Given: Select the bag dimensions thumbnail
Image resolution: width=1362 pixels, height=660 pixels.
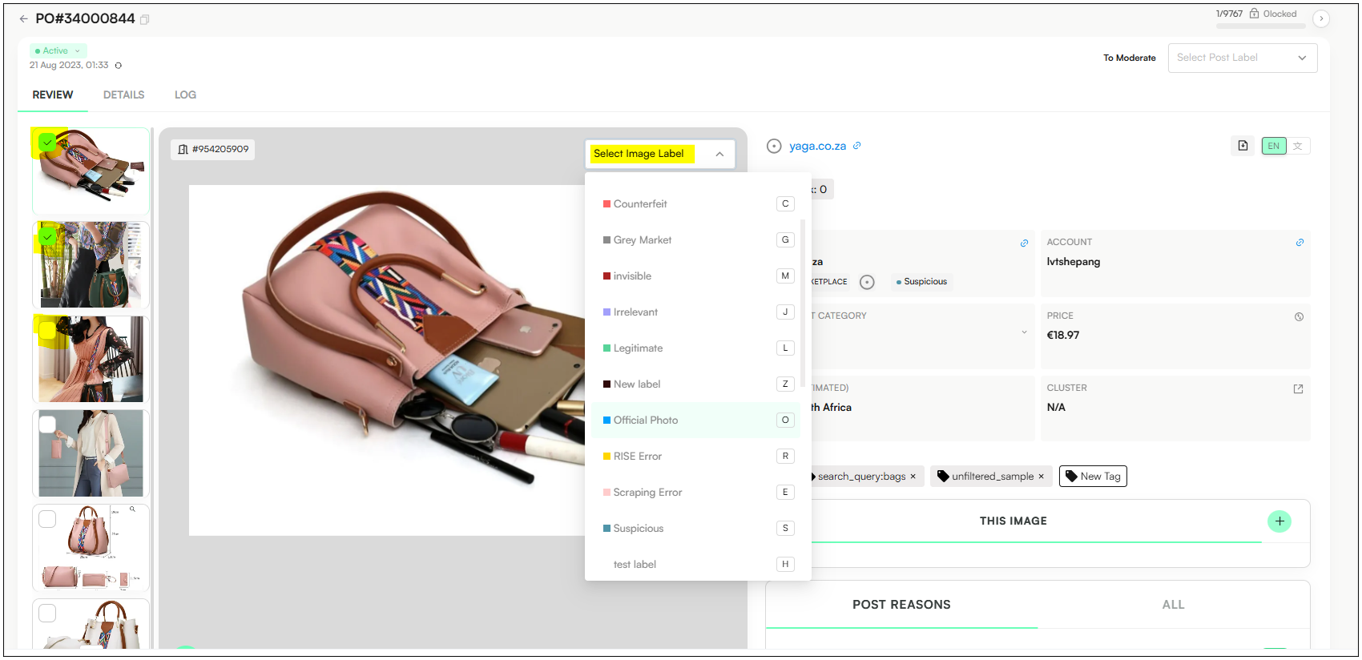Looking at the screenshot, I should pos(91,548).
